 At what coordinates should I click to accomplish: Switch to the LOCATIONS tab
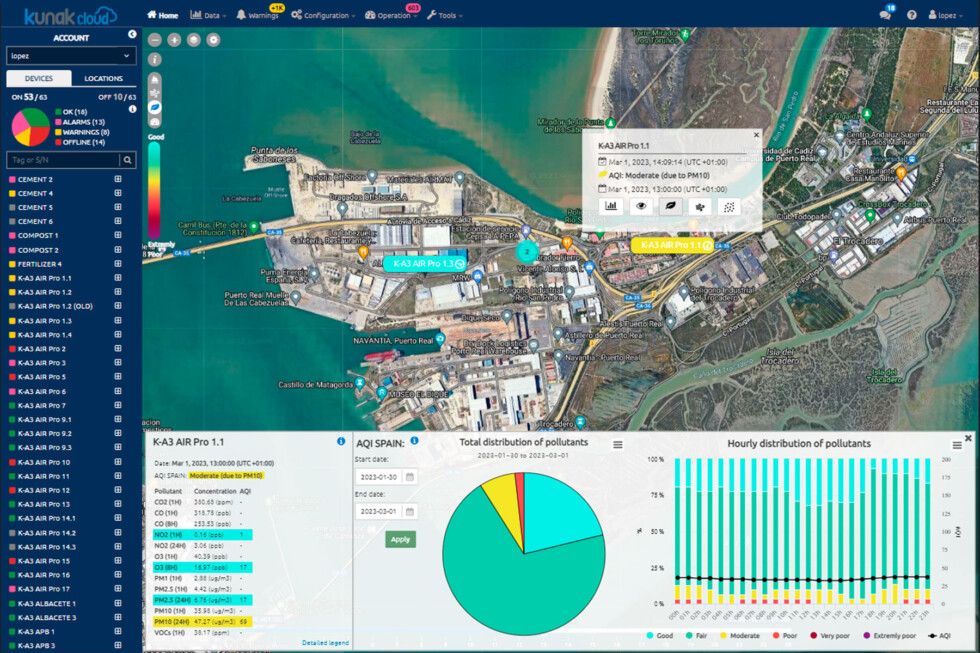click(x=104, y=78)
